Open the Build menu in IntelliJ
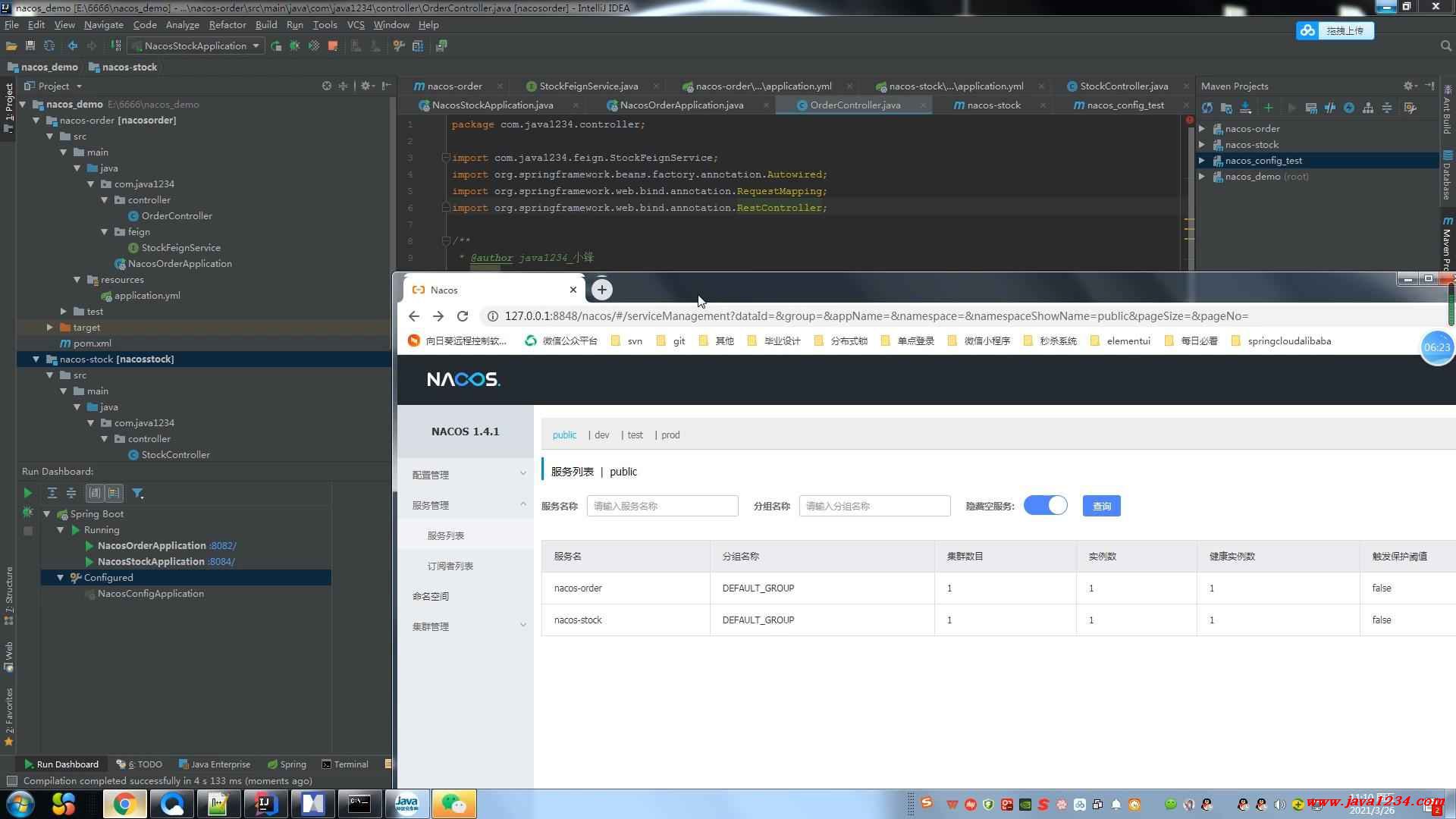Screen dimensions: 1456x819 tap(266, 25)
